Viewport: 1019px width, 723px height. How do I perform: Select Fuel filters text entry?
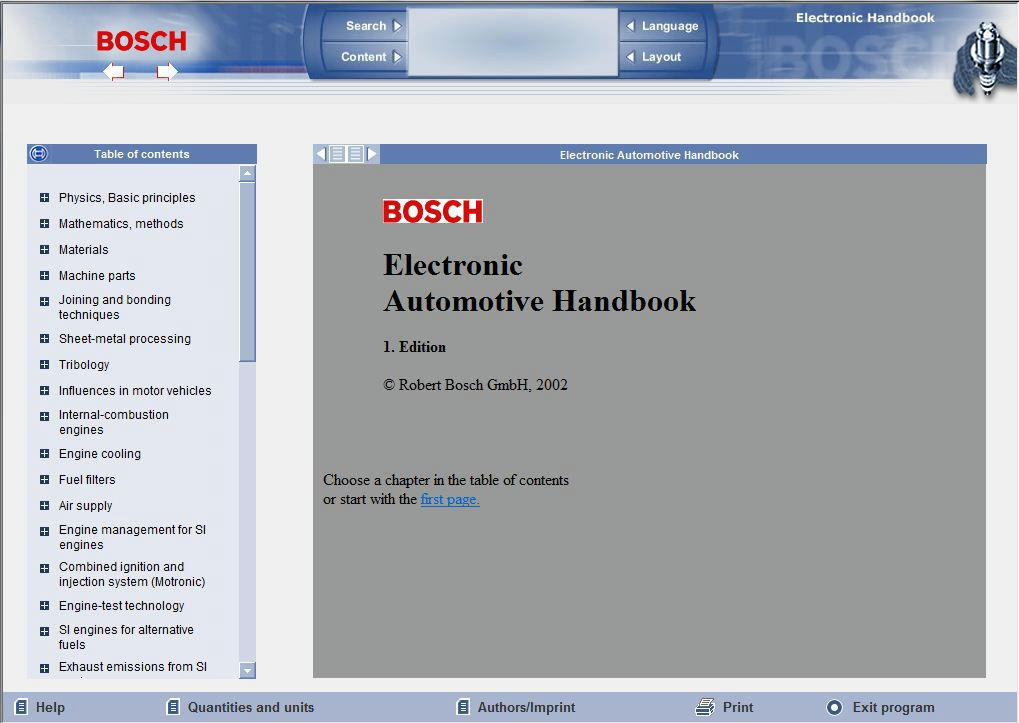coord(87,479)
